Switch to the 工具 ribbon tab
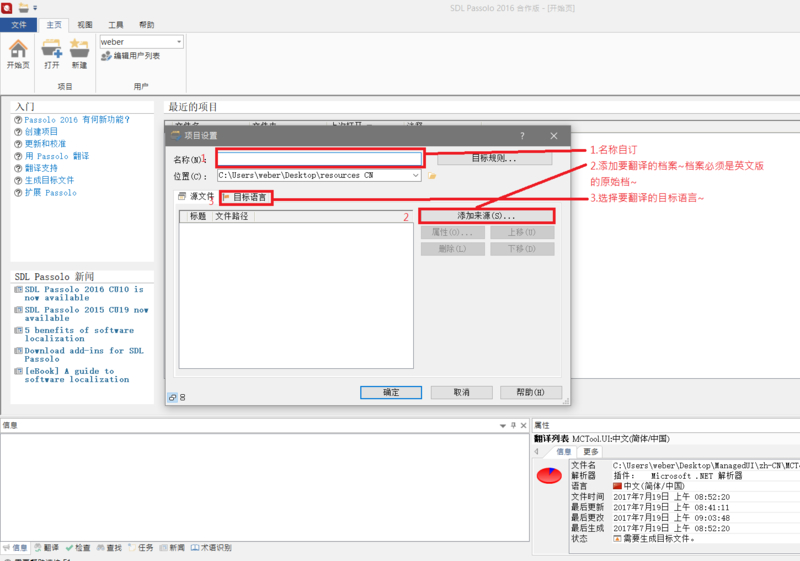 pos(116,24)
